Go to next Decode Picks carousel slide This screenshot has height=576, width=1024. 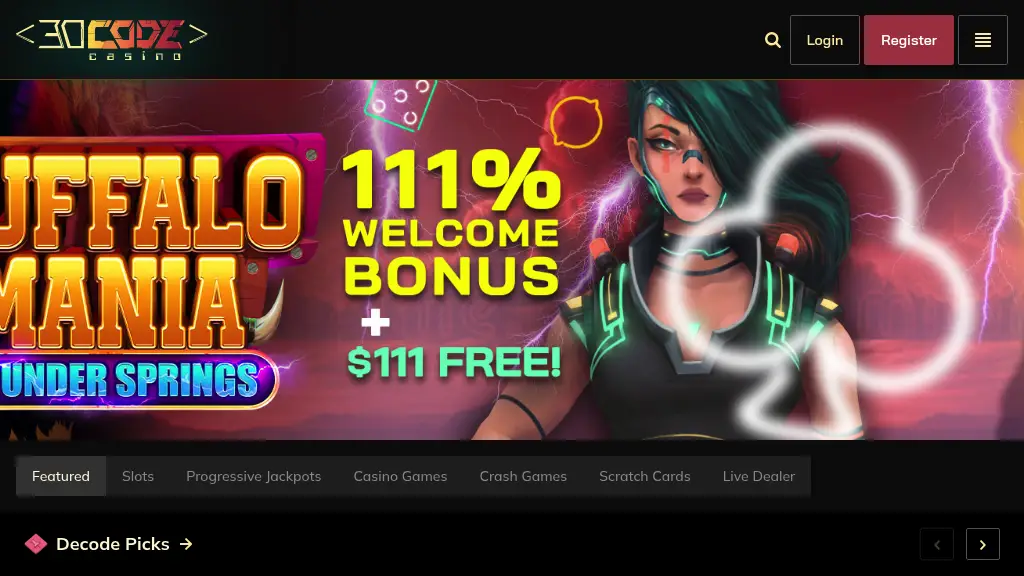[x=982, y=544]
